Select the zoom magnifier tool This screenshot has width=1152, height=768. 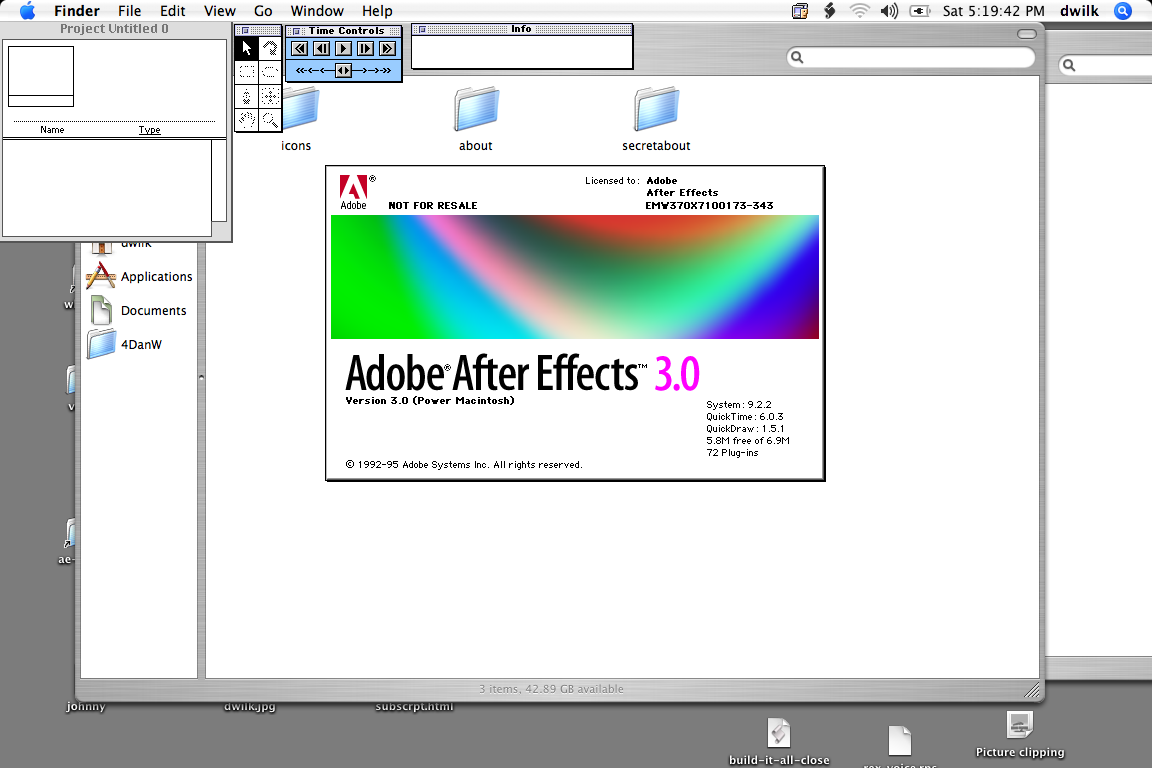coord(270,120)
